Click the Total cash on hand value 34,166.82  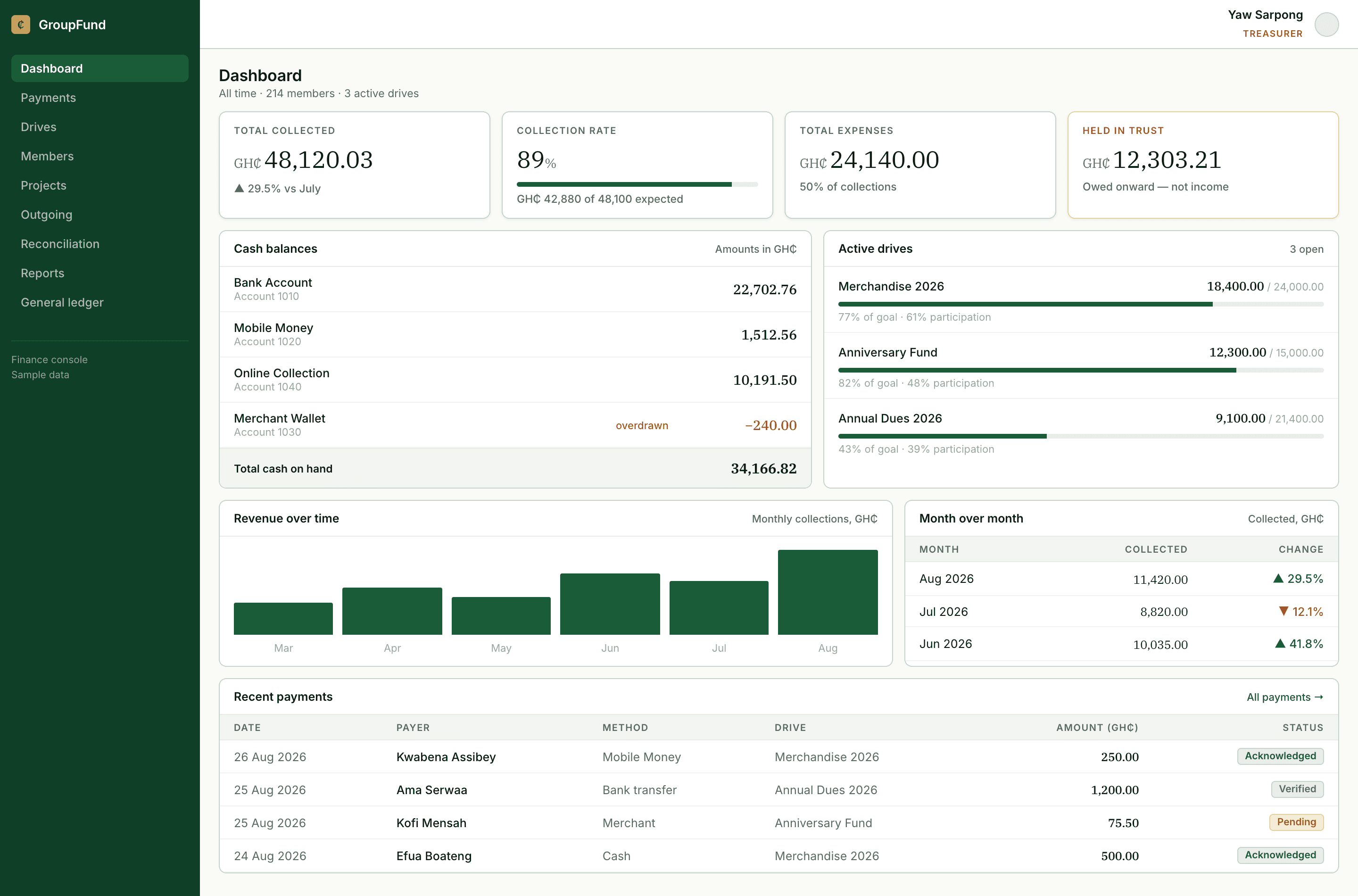tap(763, 469)
